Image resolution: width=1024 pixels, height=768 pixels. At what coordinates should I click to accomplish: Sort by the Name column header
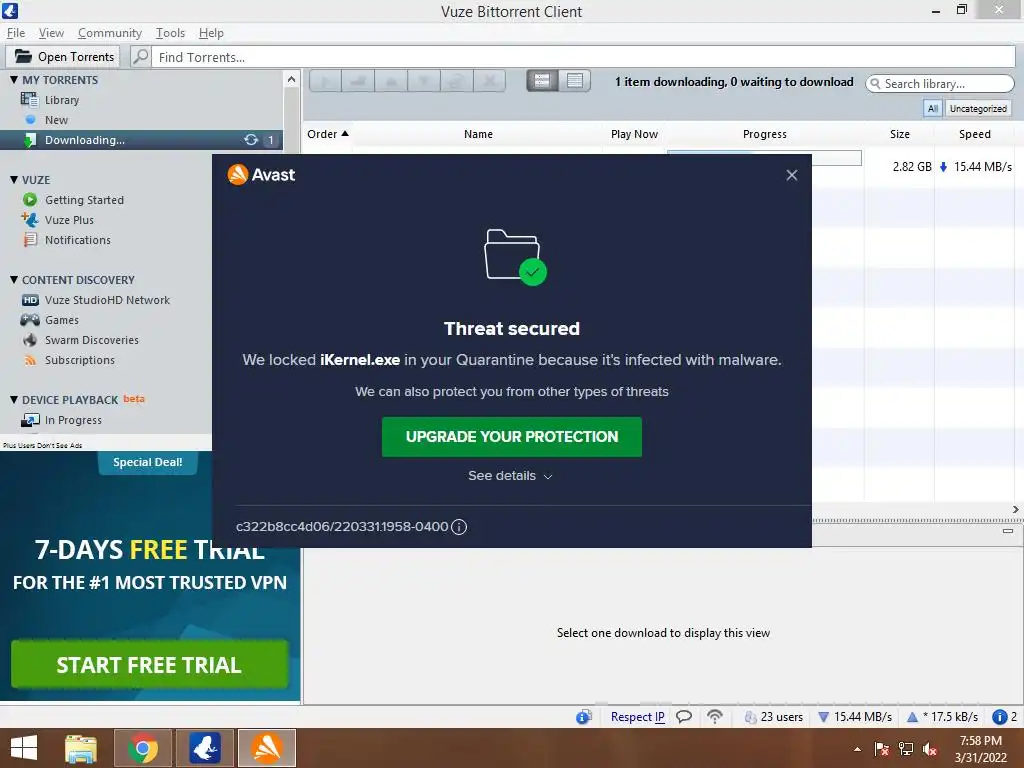coord(478,134)
